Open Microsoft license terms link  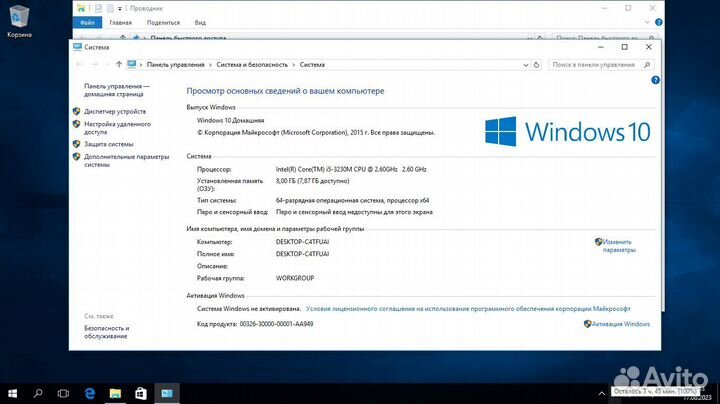click(468, 309)
